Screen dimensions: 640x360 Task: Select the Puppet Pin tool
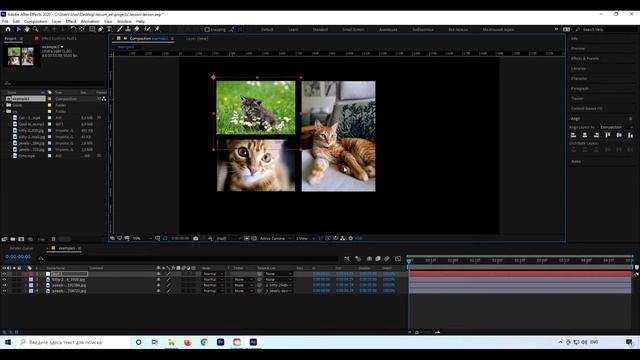(x=157, y=29)
